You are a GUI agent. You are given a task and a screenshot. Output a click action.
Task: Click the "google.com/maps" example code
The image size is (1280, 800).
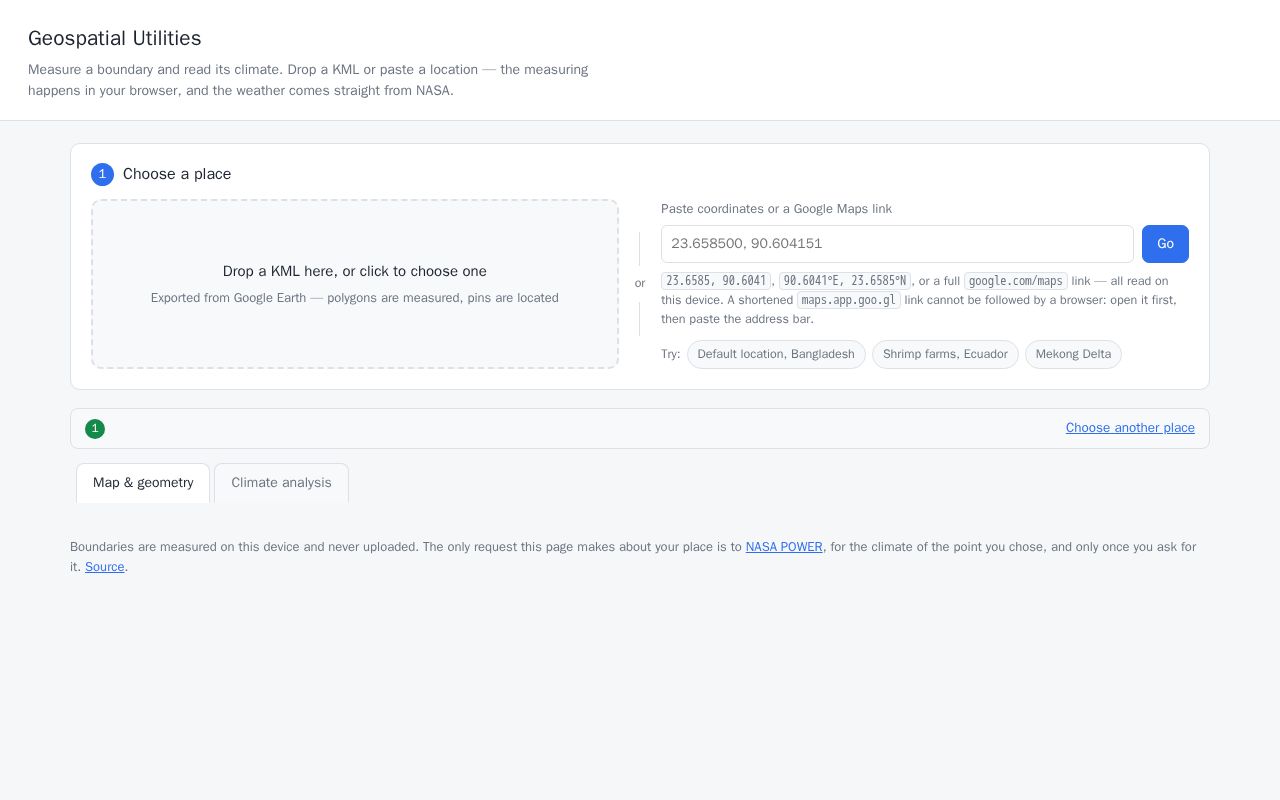[1016, 281]
